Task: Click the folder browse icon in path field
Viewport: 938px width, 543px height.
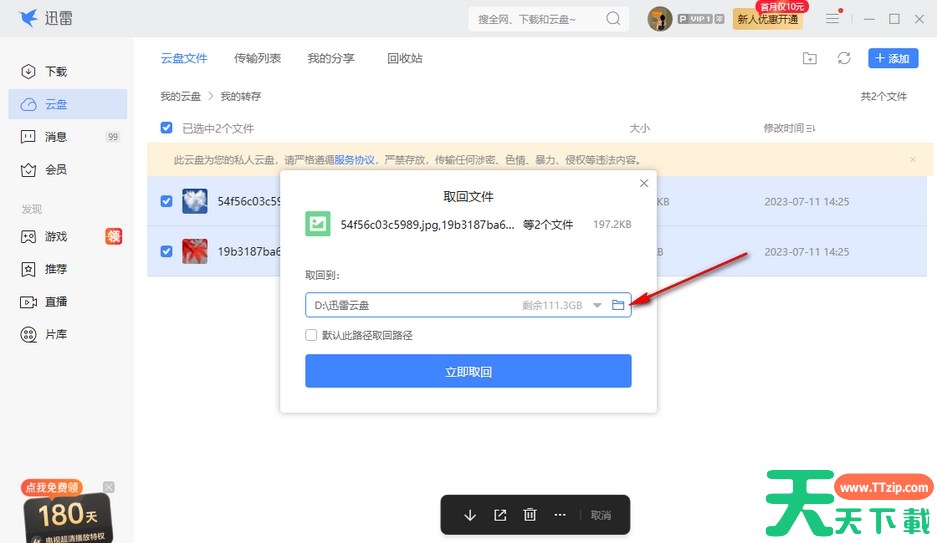Action: coord(618,305)
